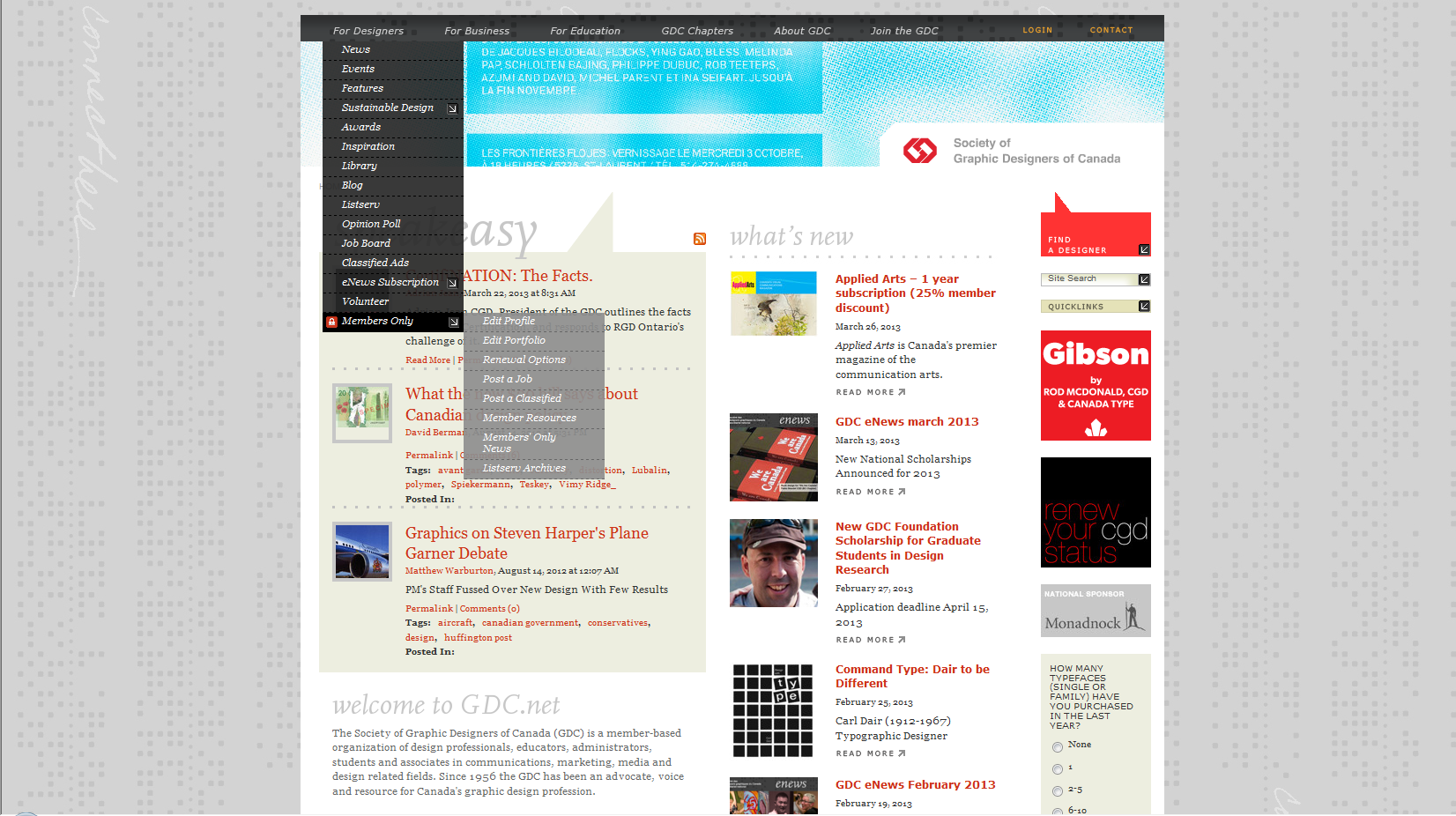Open the type grid thumbnail image
The height and width of the screenshot is (816, 1456).
(x=773, y=710)
